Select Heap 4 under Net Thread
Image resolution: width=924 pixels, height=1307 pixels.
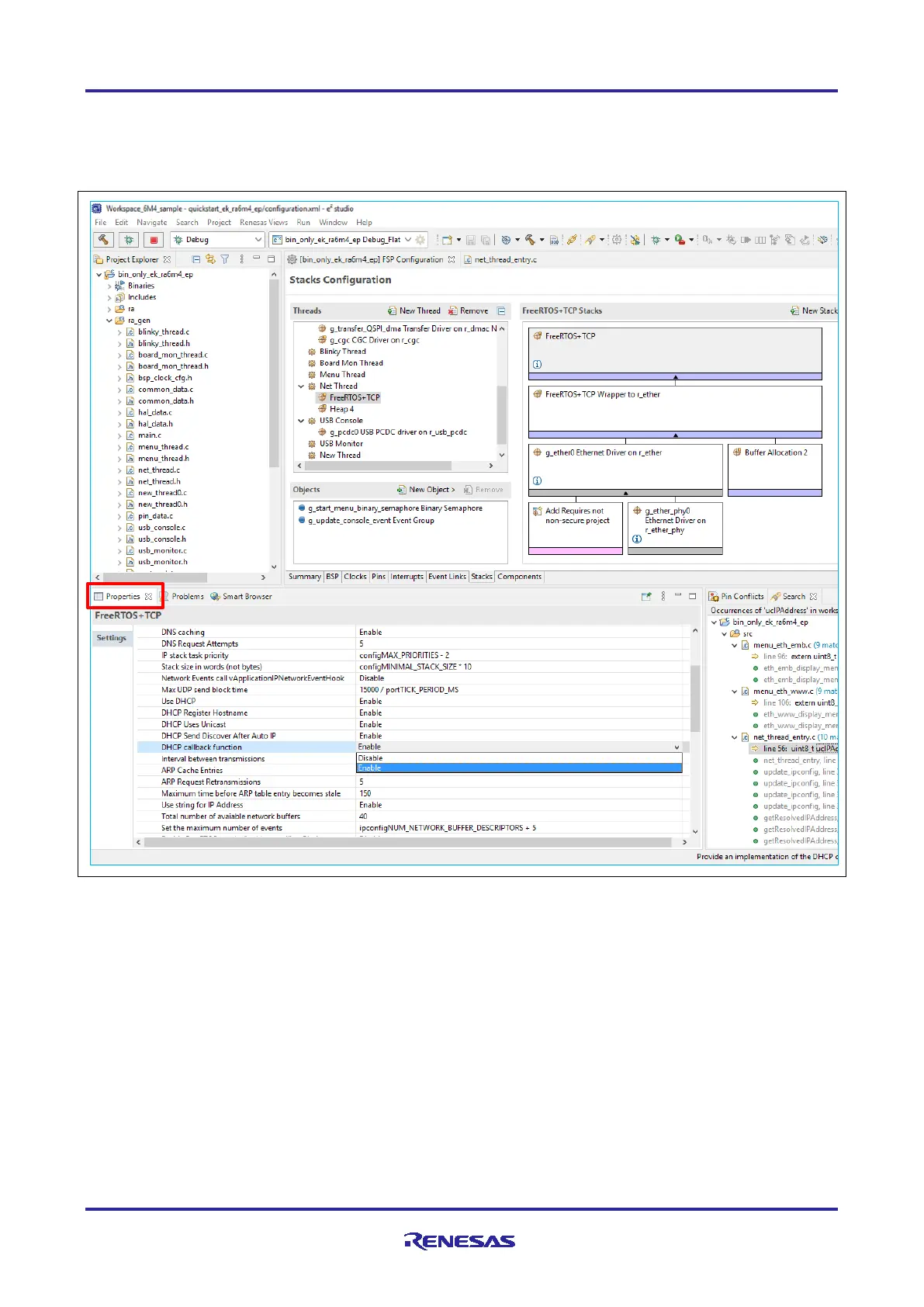point(341,409)
